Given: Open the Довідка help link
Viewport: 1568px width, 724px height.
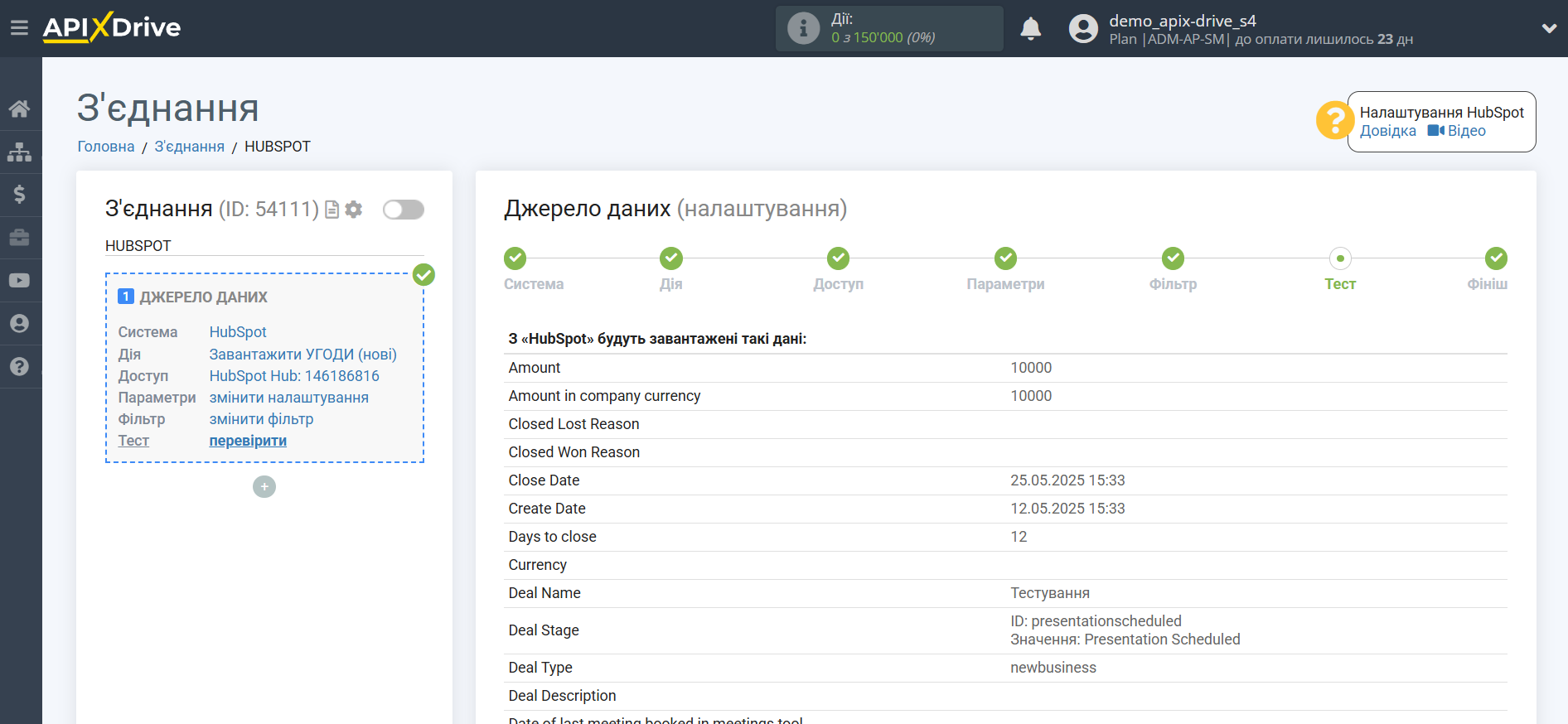Looking at the screenshot, I should 1388,131.
